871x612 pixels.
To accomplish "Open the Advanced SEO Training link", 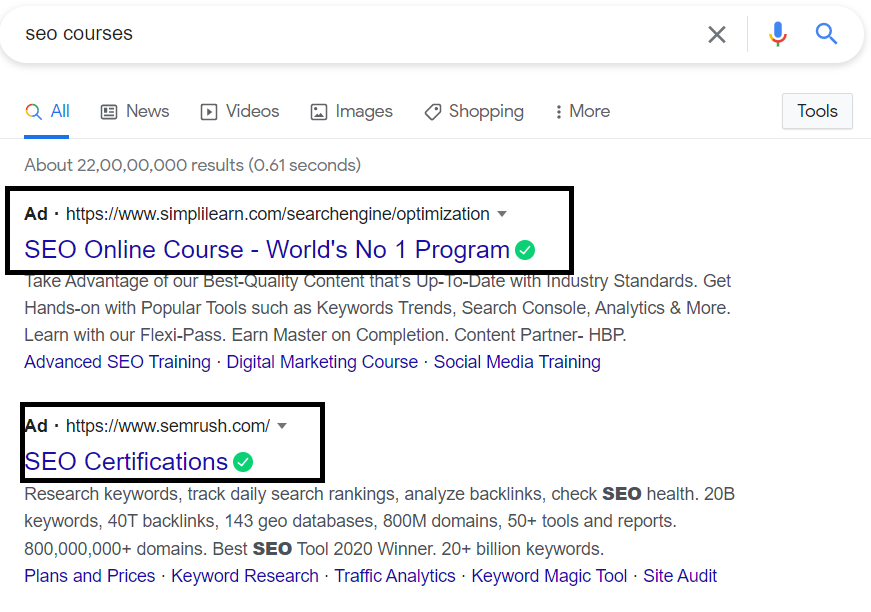I will click(x=117, y=362).
